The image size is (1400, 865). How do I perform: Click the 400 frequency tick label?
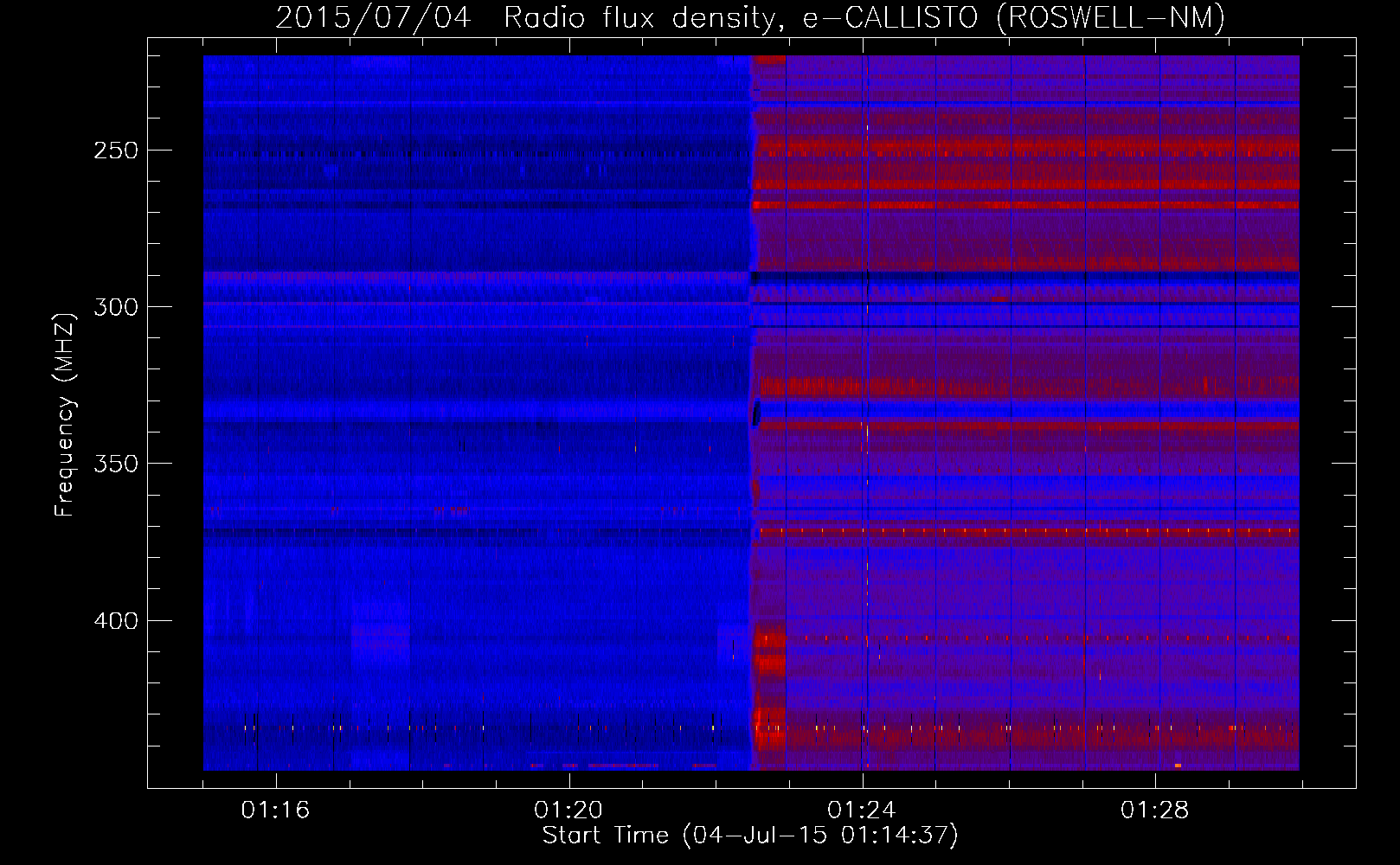click(x=116, y=621)
